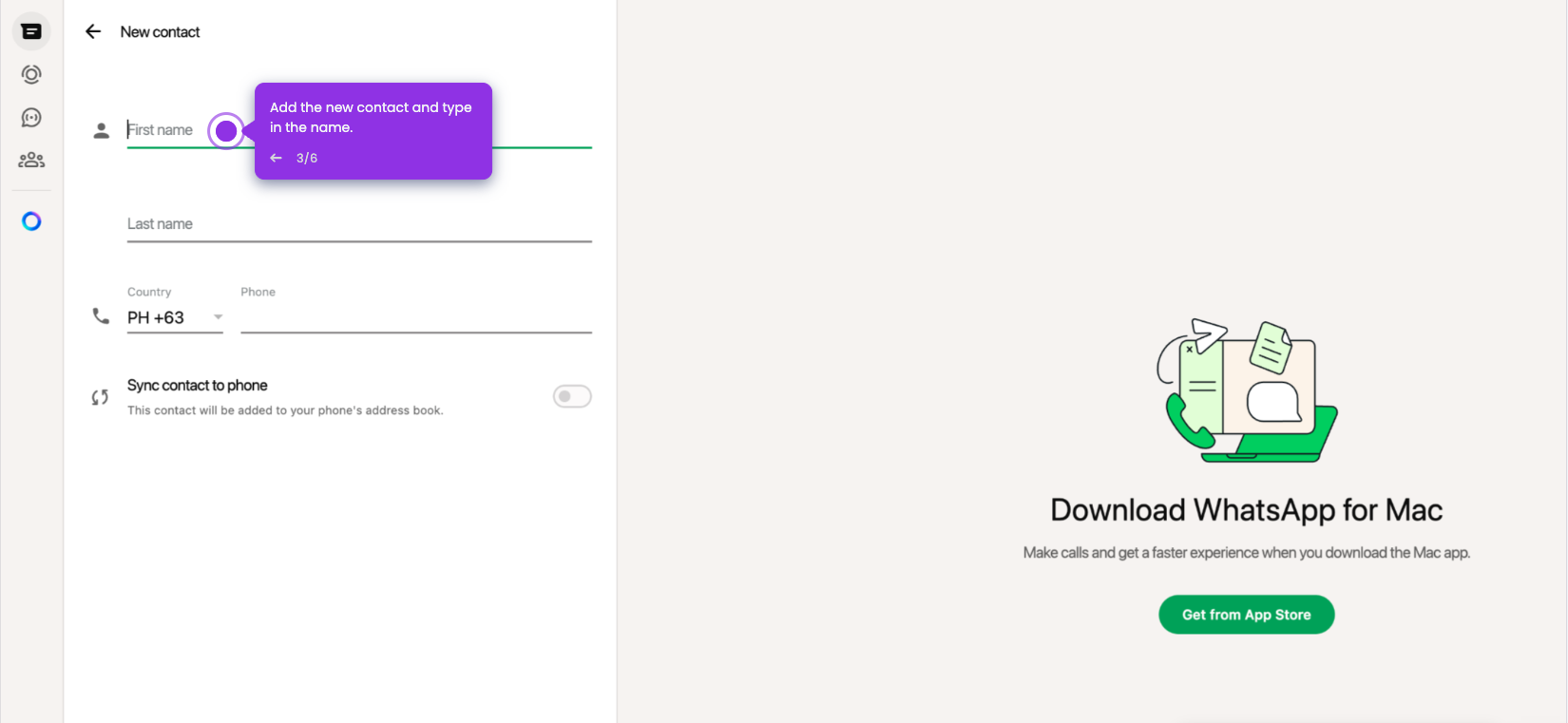This screenshot has height=723, width=1568.
Task: Click the 'Download WhatsApp for Mac' heading
Action: (1246, 510)
